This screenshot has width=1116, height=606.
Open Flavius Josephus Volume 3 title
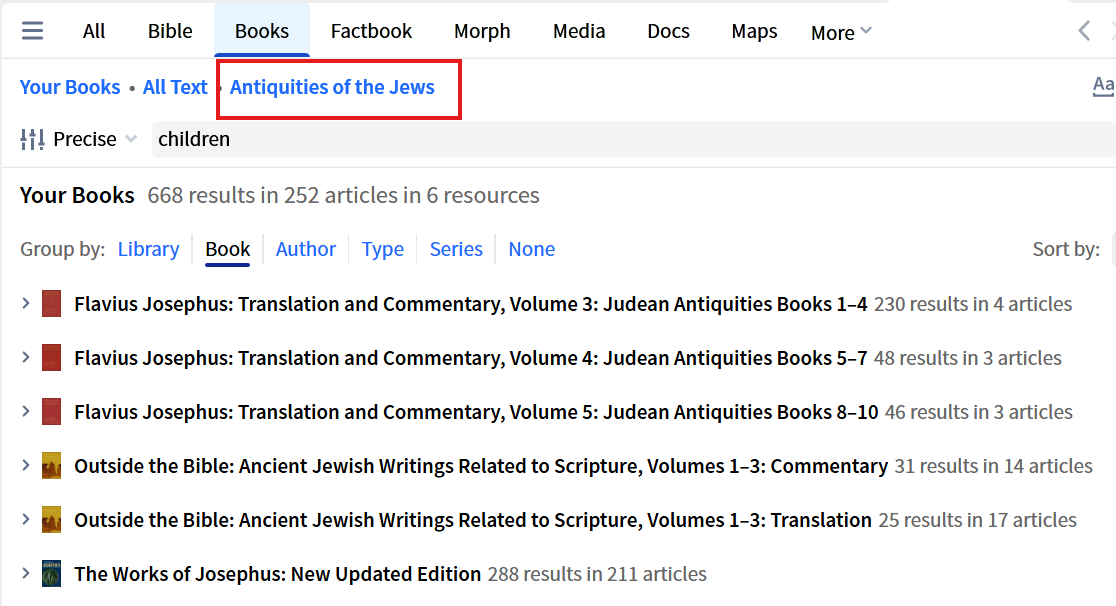tap(470, 304)
